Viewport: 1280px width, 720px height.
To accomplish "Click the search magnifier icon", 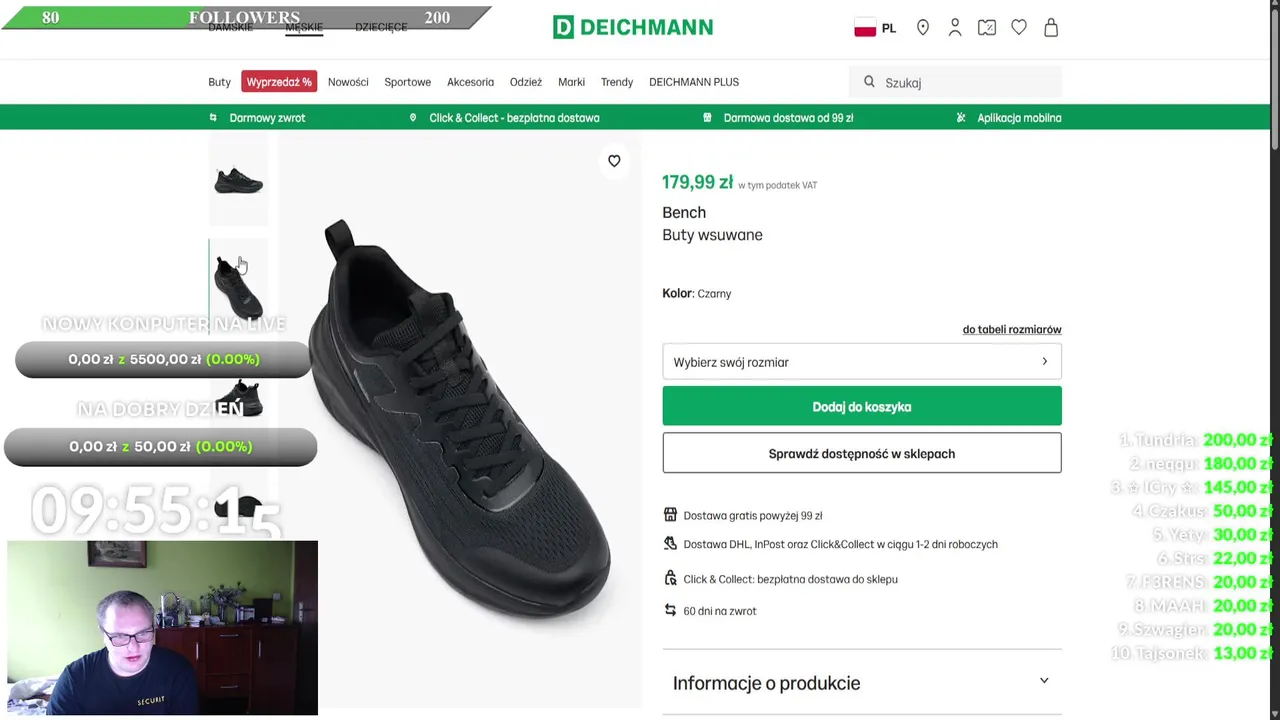I will coord(869,82).
